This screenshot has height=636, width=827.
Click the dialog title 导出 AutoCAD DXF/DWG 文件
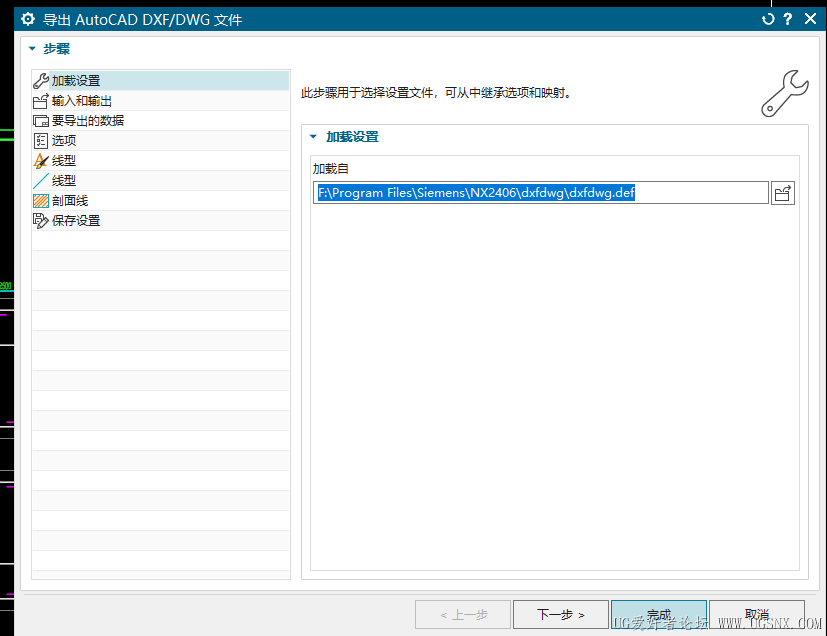[142, 20]
